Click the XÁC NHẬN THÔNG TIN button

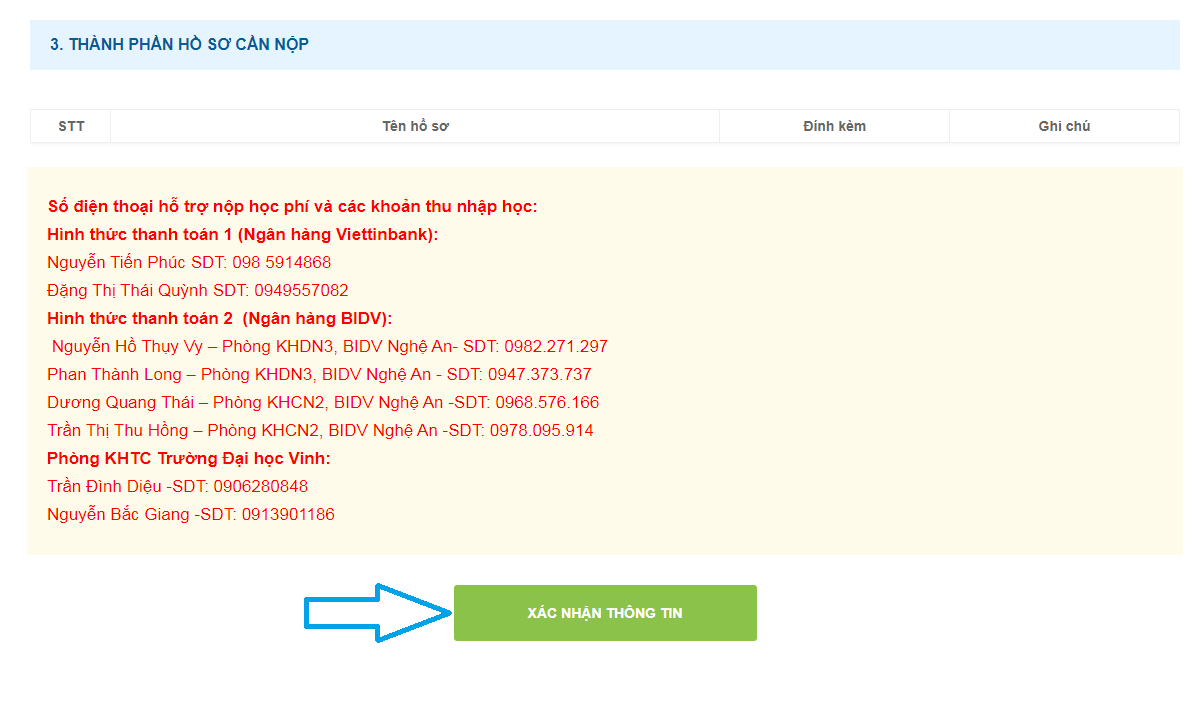[x=605, y=613]
